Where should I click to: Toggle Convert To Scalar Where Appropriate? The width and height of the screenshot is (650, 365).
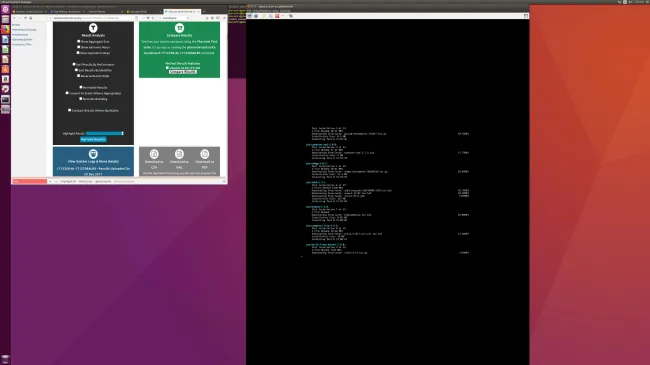(x=67, y=93)
